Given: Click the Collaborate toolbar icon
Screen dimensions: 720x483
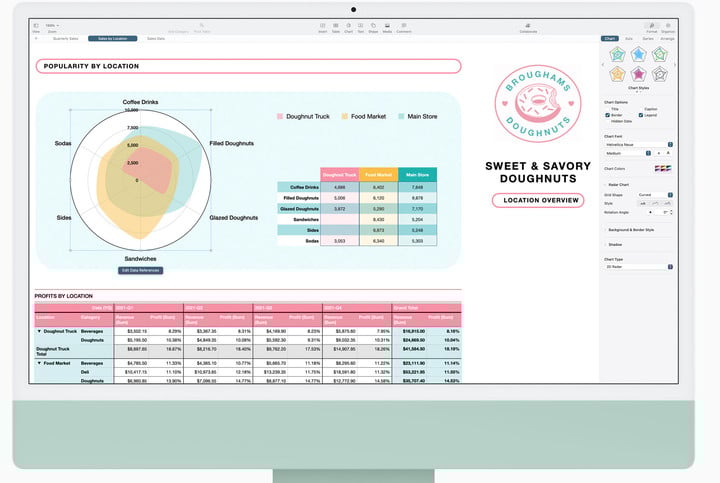Looking at the screenshot, I should point(527,26).
